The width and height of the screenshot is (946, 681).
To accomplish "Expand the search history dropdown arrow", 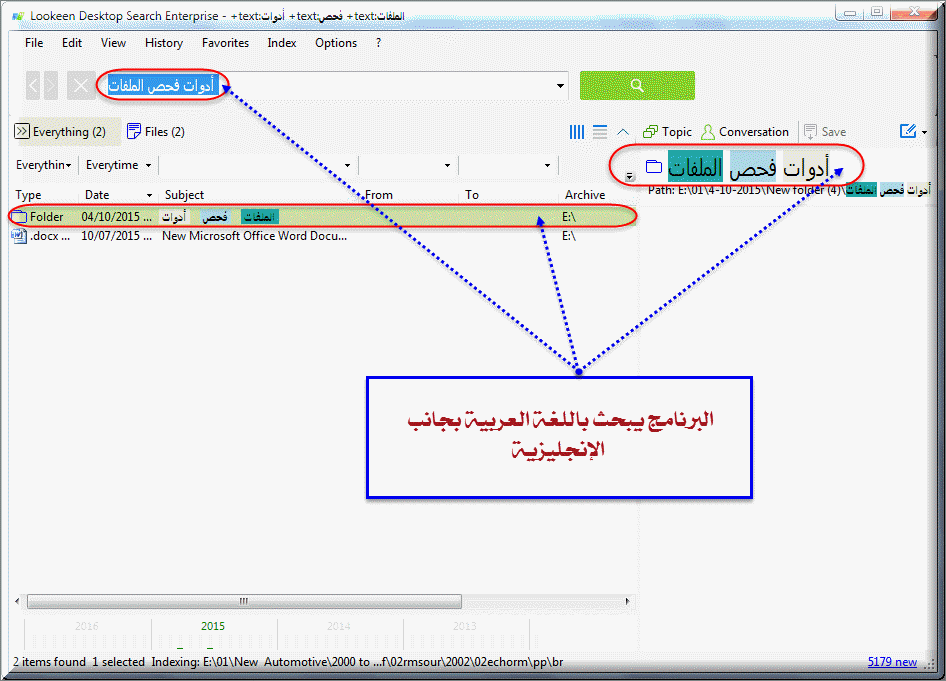I will (x=560, y=86).
